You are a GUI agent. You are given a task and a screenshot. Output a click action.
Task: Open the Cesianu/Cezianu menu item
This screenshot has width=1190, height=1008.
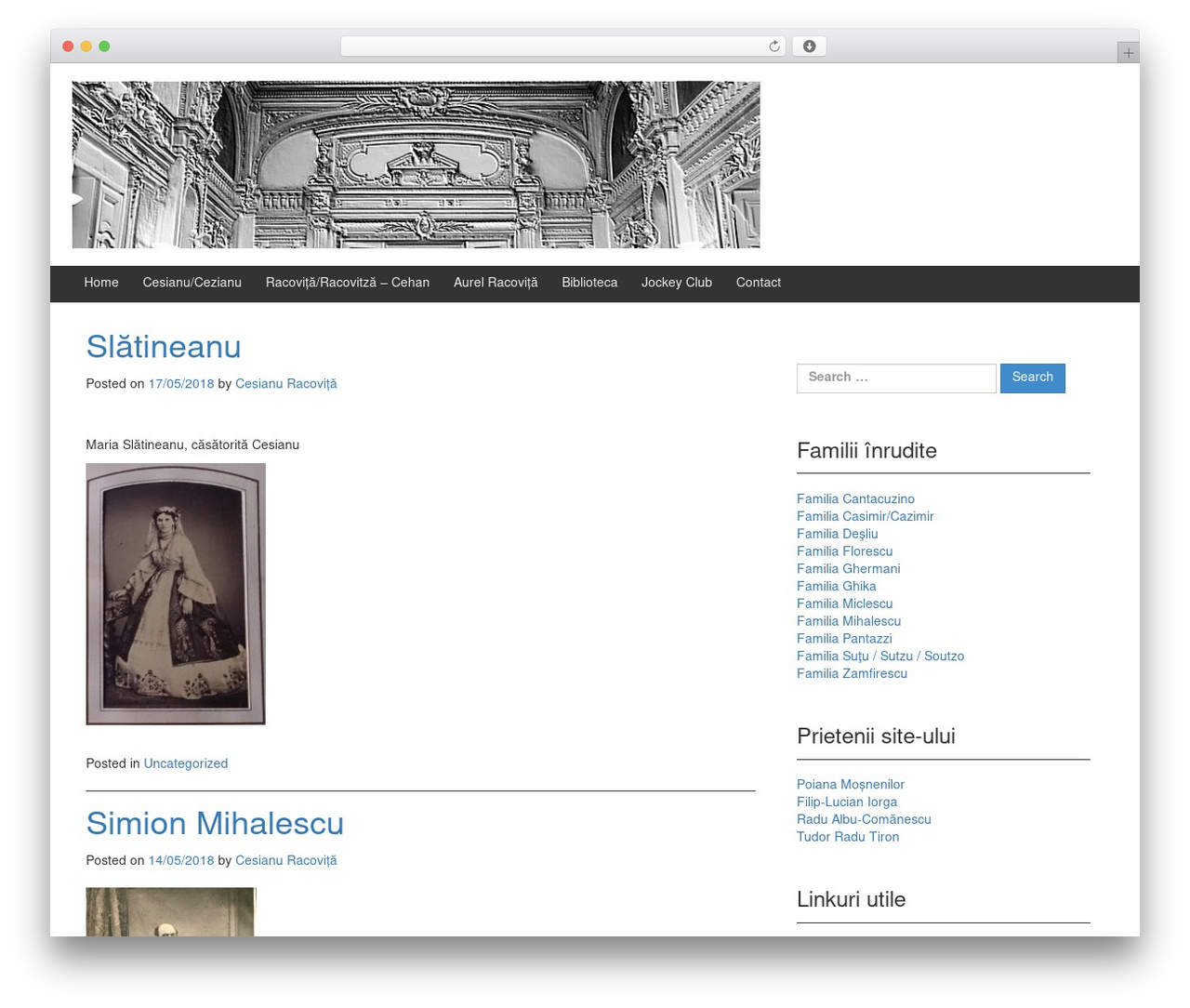pyautogui.click(x=192, y=284)
